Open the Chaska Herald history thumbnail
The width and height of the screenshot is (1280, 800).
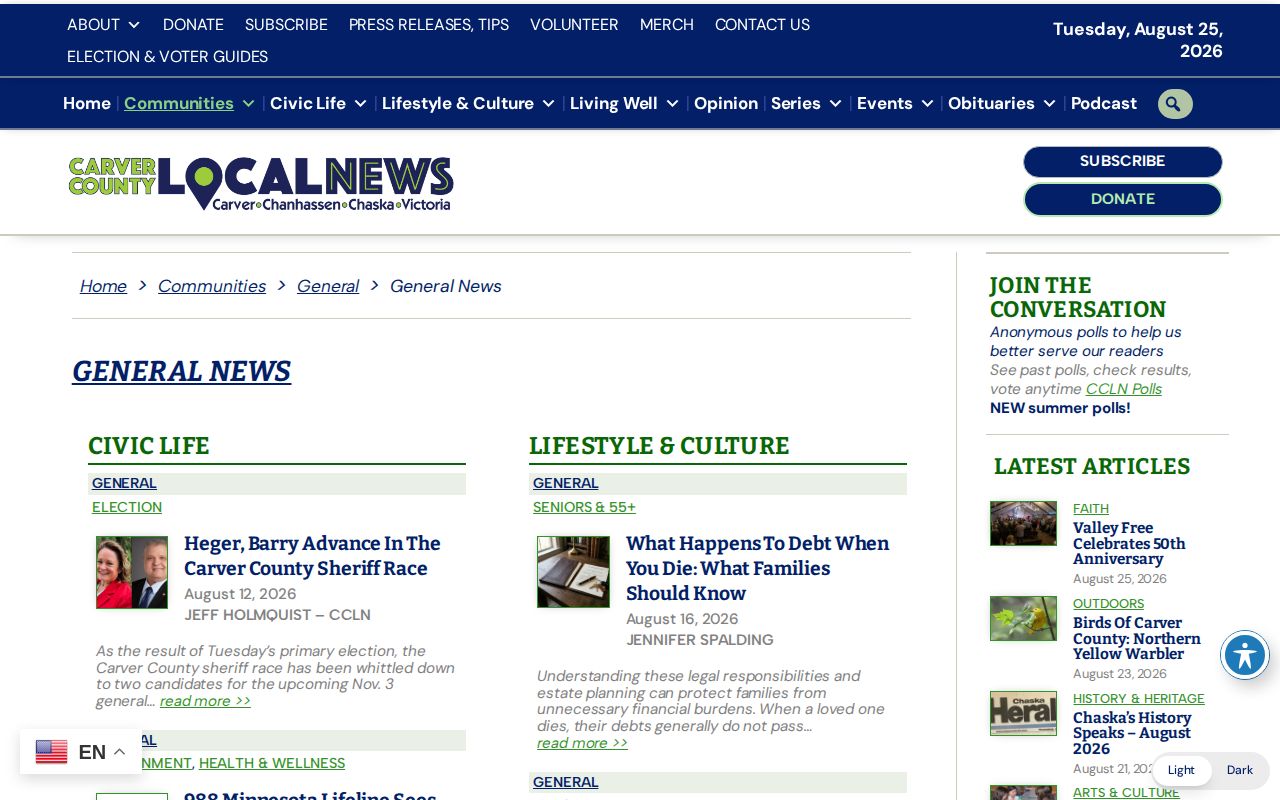[x=1023, y=713]
